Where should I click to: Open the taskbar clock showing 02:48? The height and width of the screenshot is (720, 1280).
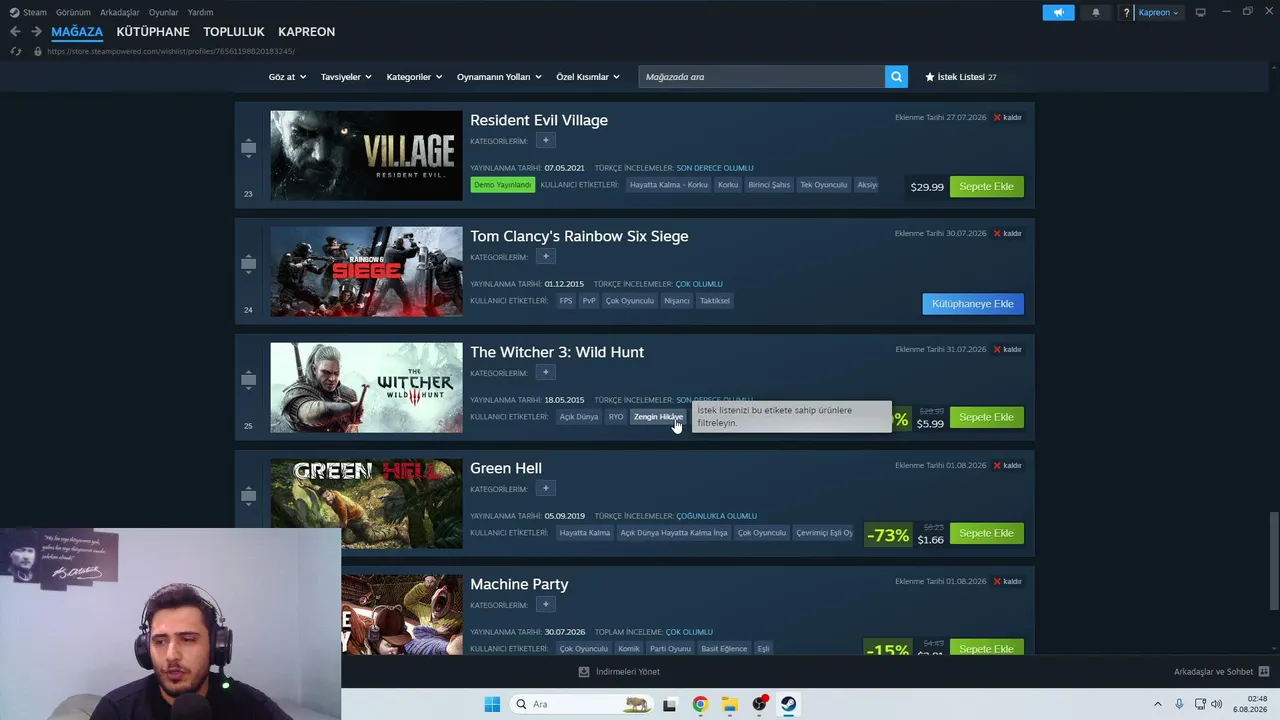point(1250,704)
